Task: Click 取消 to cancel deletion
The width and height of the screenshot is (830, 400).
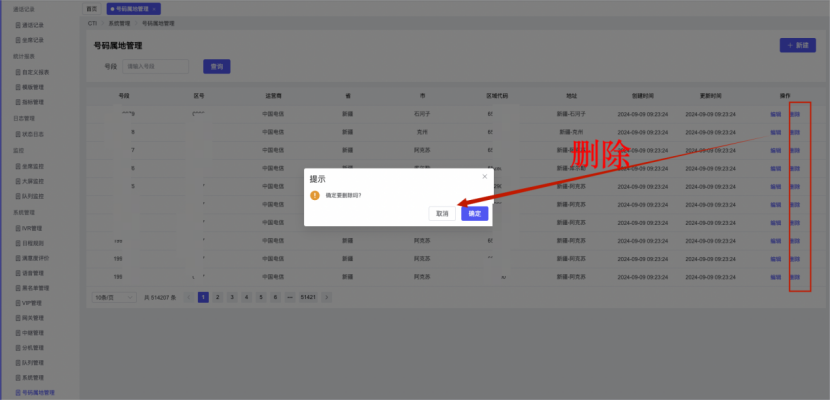Action: coord(442,214)
